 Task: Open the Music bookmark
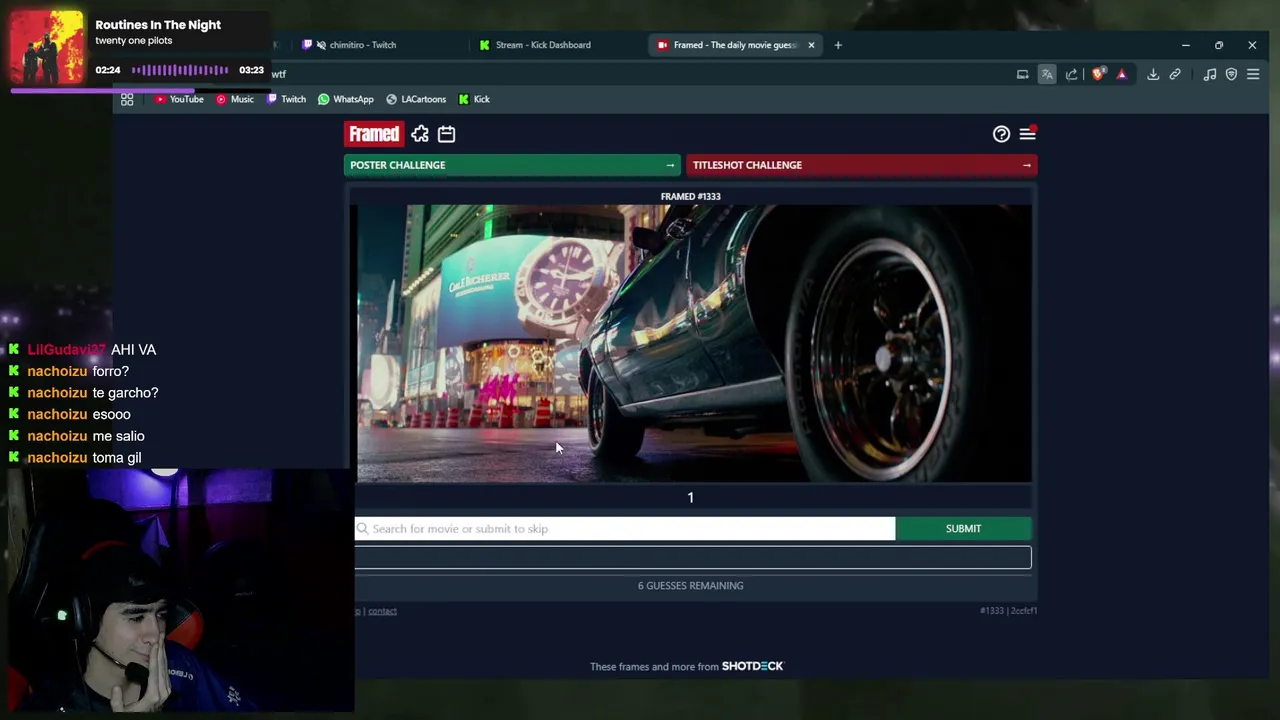pyautogui.click(x=235, y=99)
